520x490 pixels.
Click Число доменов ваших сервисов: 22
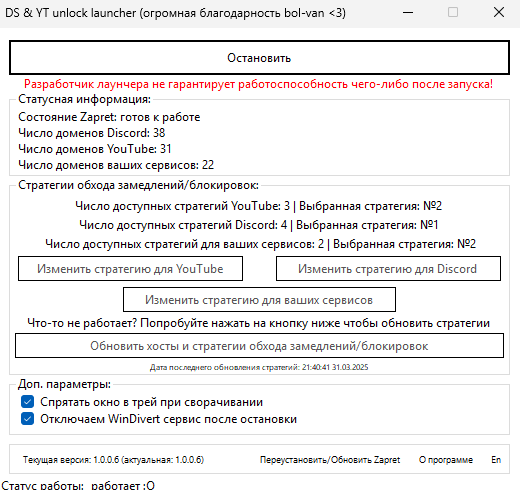coord(116,165)
